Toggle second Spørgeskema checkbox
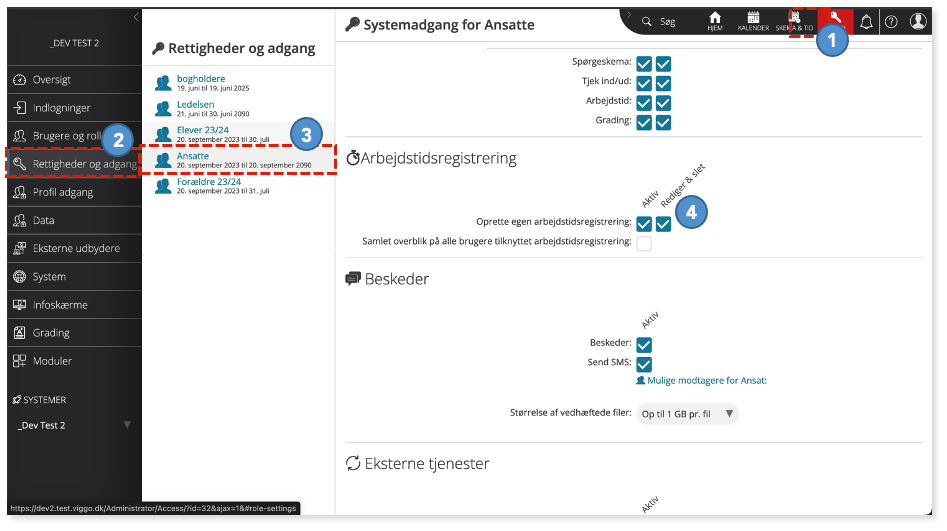947x531 pixels. pos(663,63)
